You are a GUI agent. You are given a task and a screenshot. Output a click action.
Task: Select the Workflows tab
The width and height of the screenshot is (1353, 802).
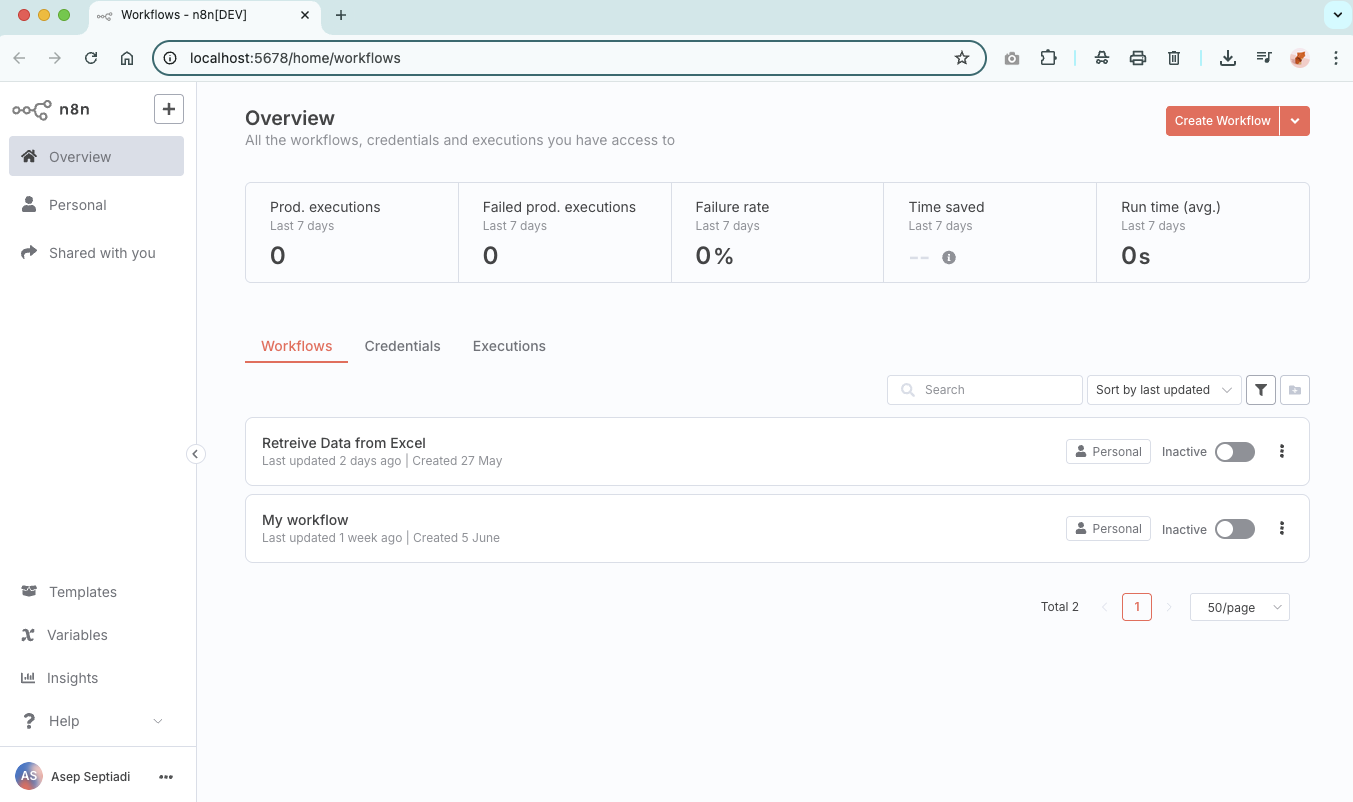(296, 346)
